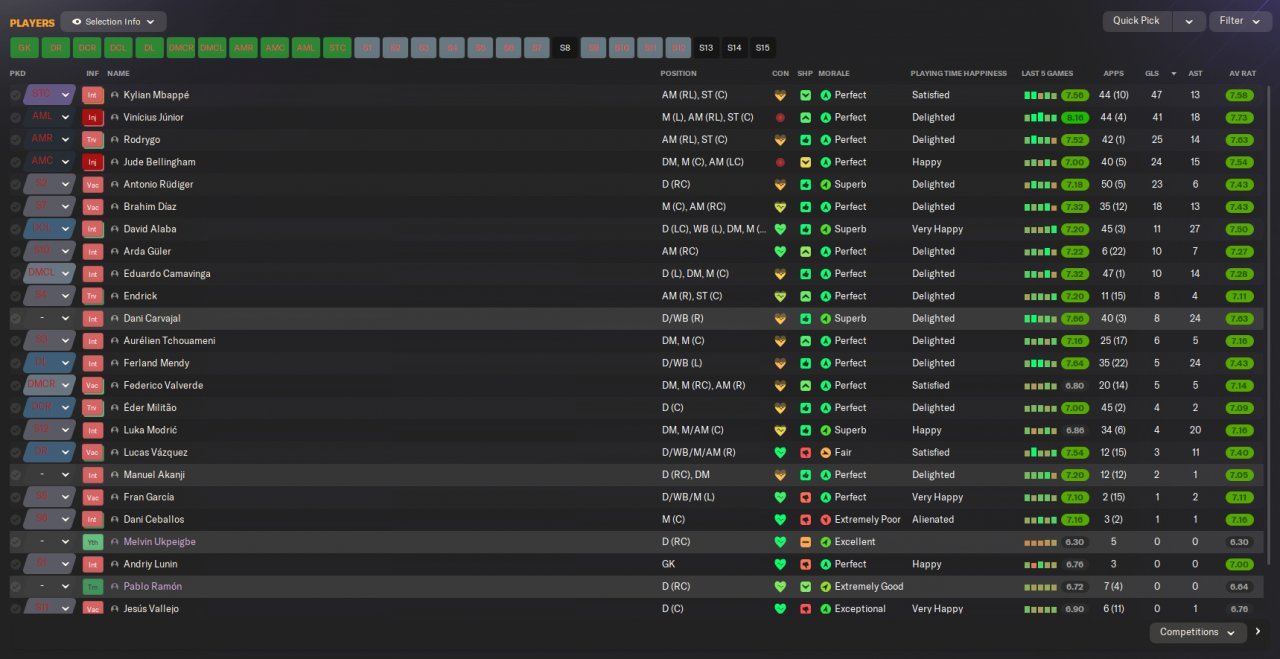Click Mbappé's last 5 games form bars

(x=1040, y=95)
